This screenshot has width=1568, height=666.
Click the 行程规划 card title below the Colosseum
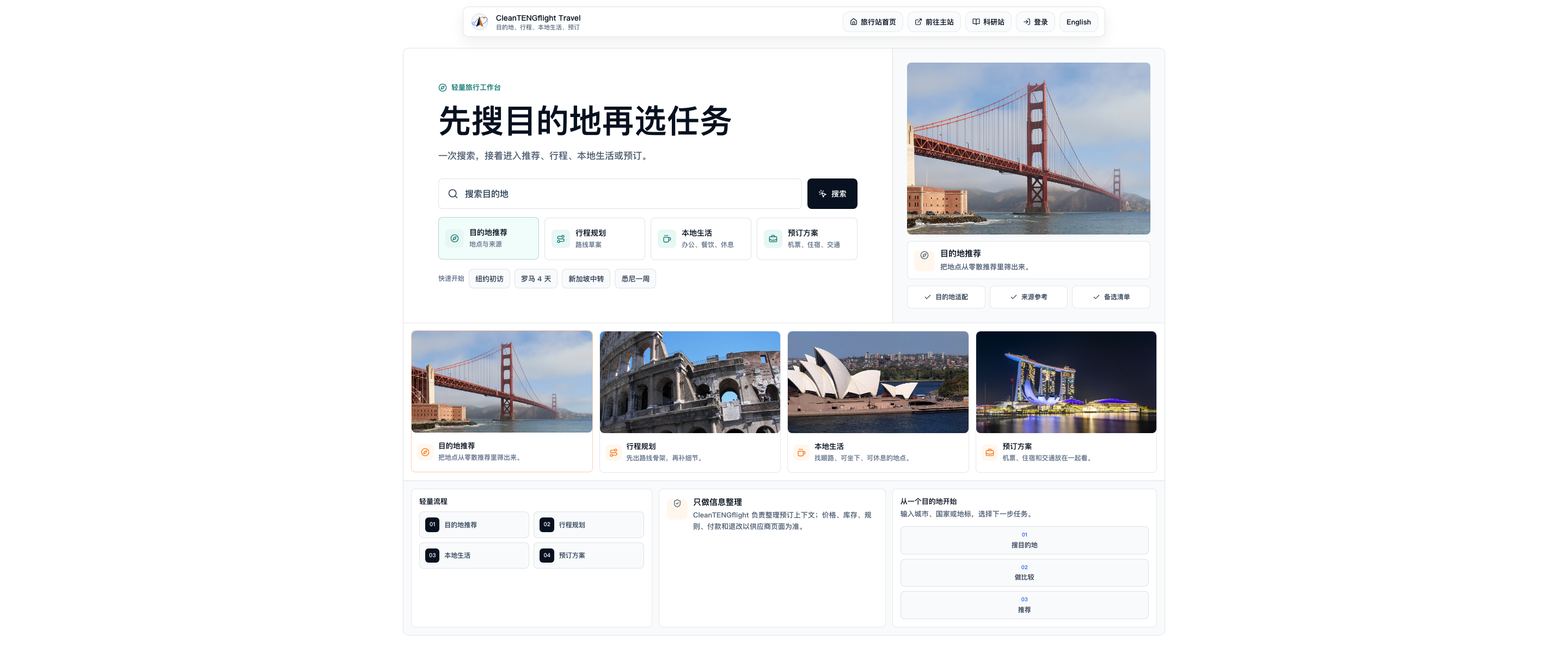pos(641,446)
